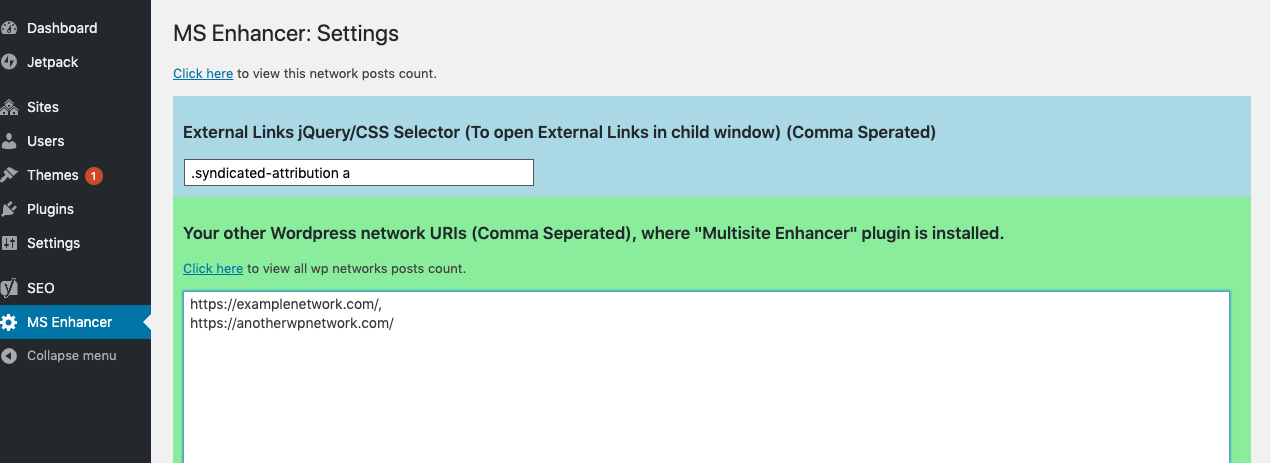Go to the Plugins menu label
The height and width of the screenshot is (463, 1271).
50,209
